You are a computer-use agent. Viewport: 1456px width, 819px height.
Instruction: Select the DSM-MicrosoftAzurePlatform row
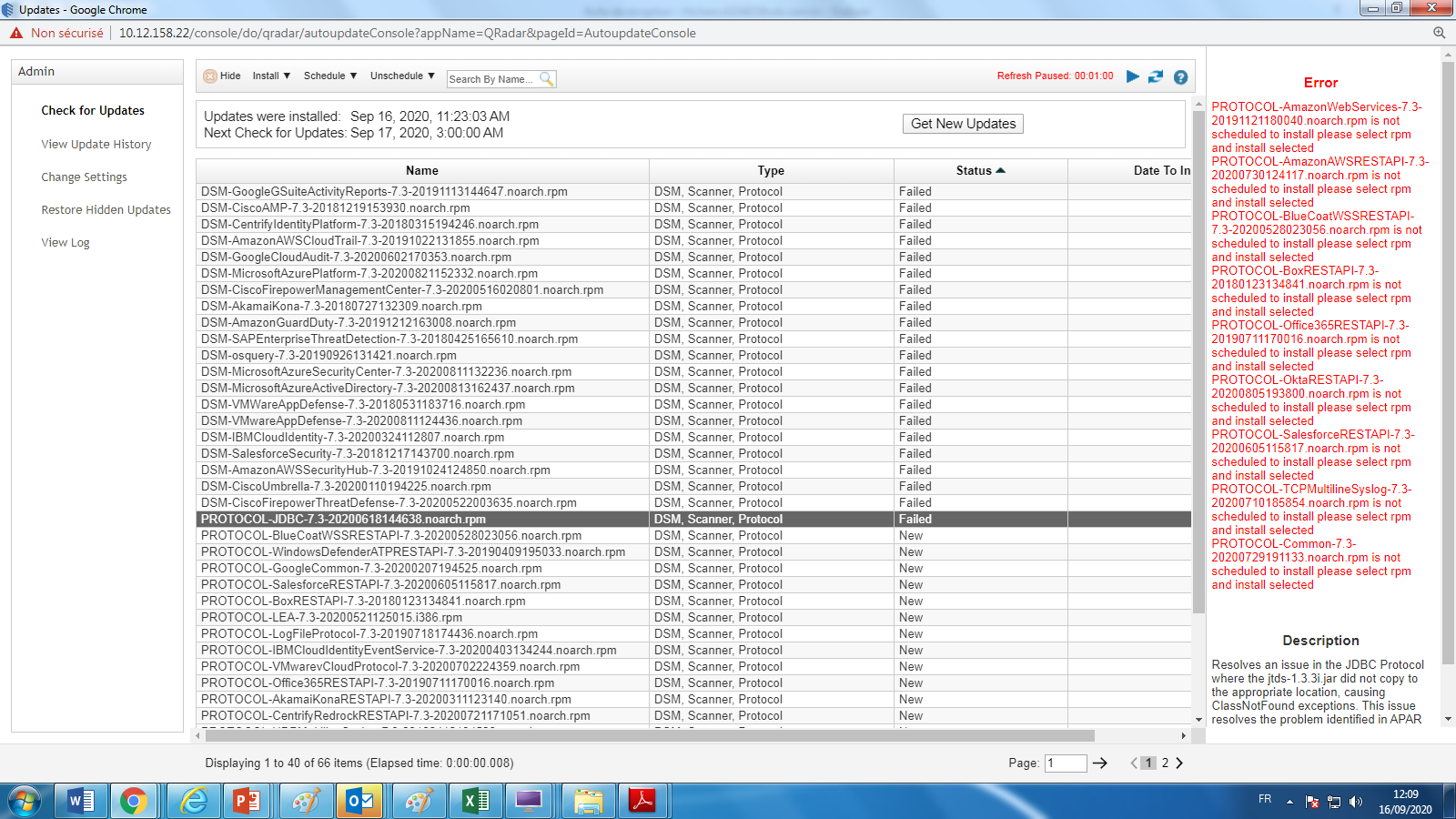tap(693, 273)
